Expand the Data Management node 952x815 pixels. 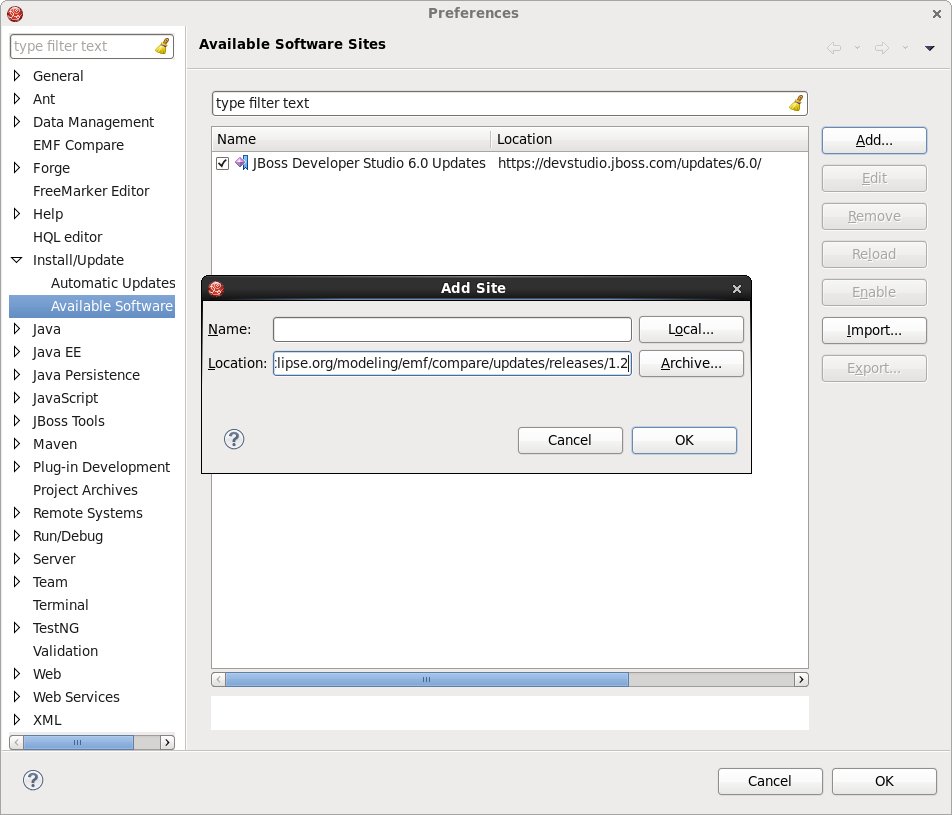(x=17, y=121)
